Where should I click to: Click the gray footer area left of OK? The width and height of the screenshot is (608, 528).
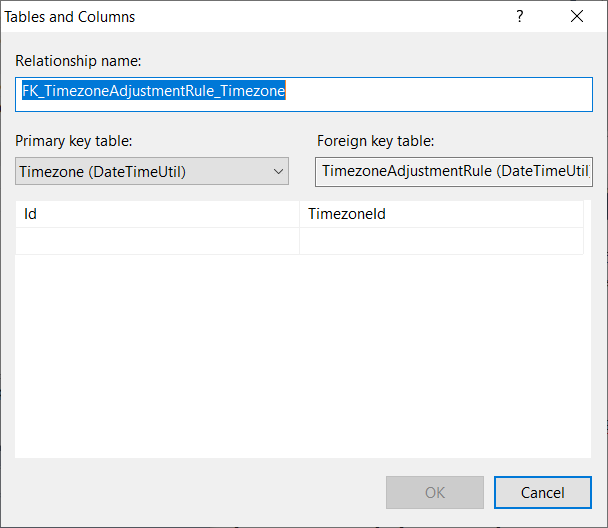click(x=200, y=492)
